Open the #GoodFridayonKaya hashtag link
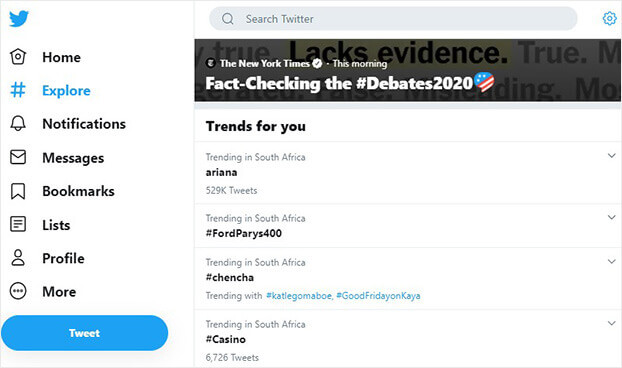 coord(378,296)
